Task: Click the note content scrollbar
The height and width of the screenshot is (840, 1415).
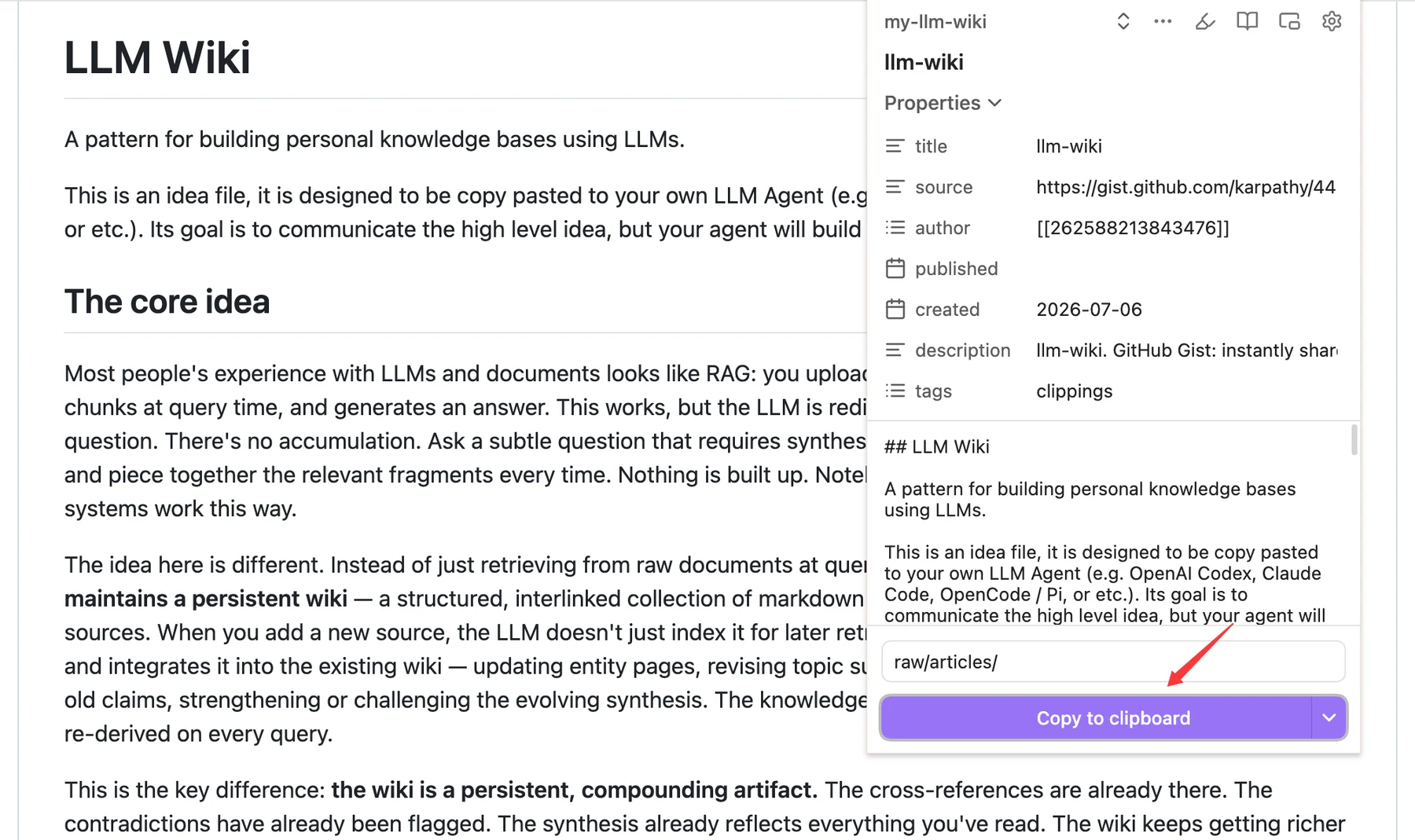Action: coord(1354,440)
